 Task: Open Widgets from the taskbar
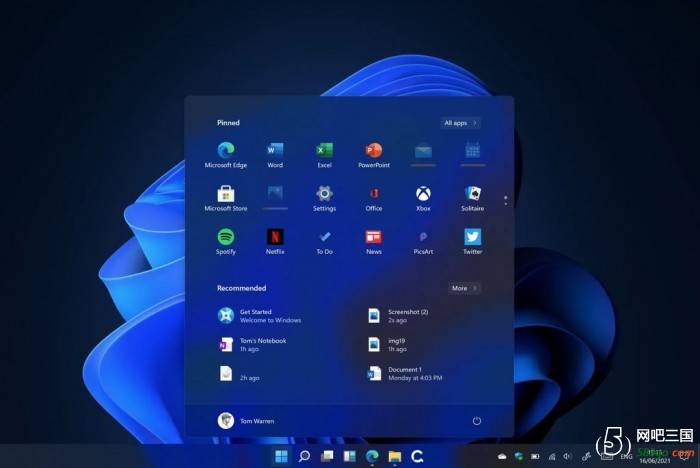(x=350, y=456)
